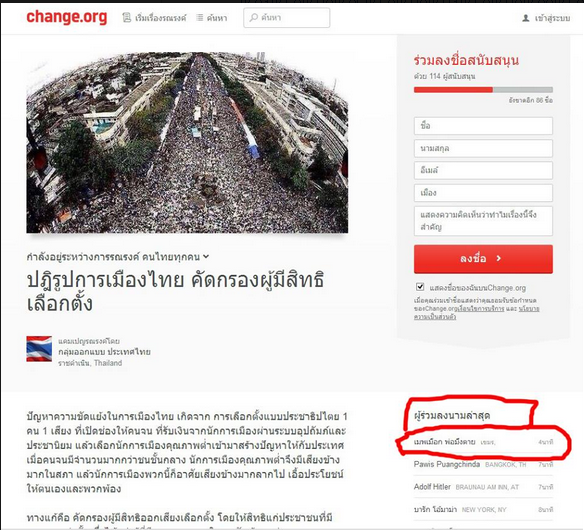Viewport: 584px width, 530px height.
Task: Open the เริ่มเรื่องรณรงค์ menu item
Action: point(160,18)
